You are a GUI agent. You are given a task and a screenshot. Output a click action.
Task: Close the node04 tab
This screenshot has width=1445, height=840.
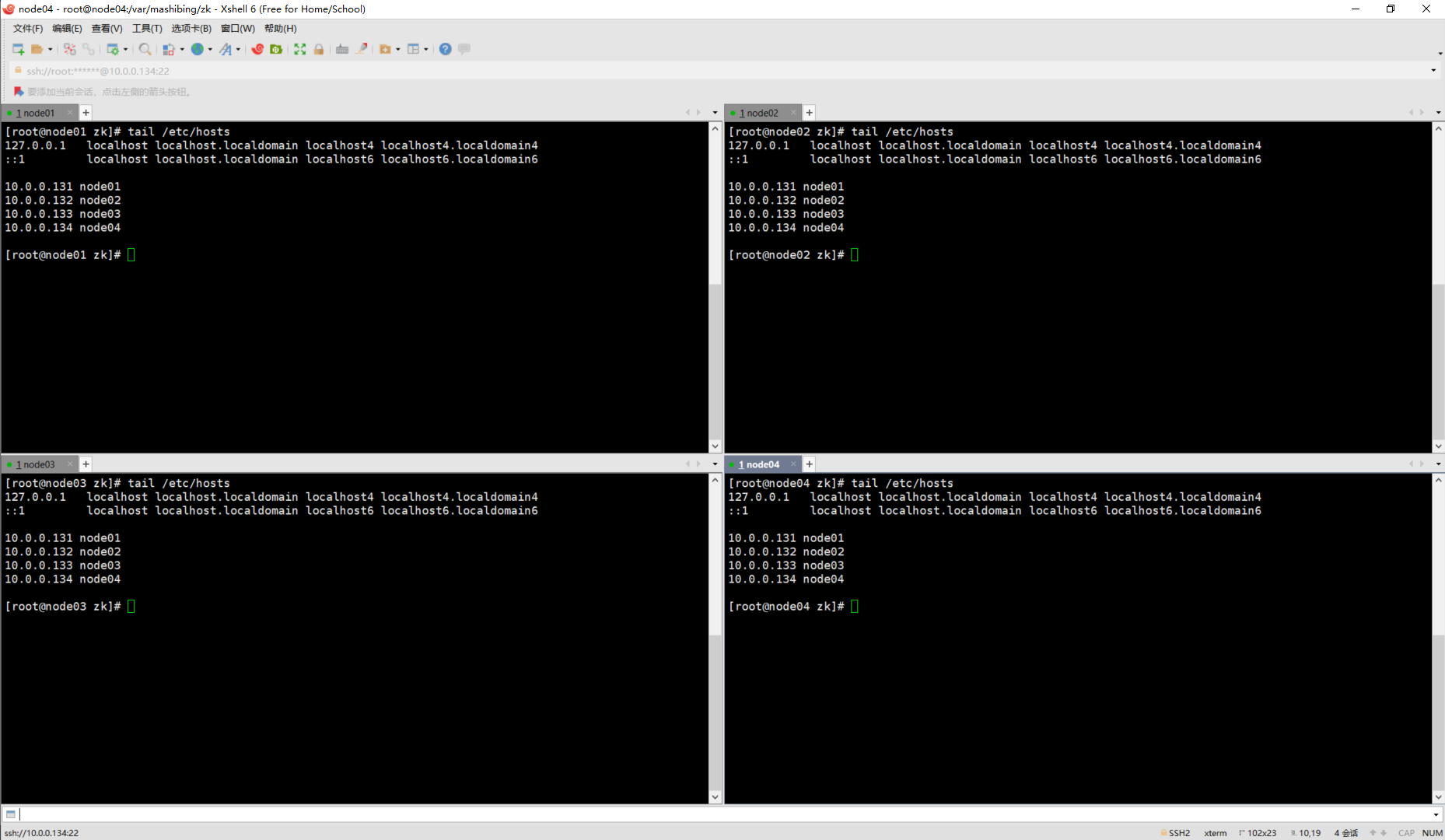tap(793, 464)
